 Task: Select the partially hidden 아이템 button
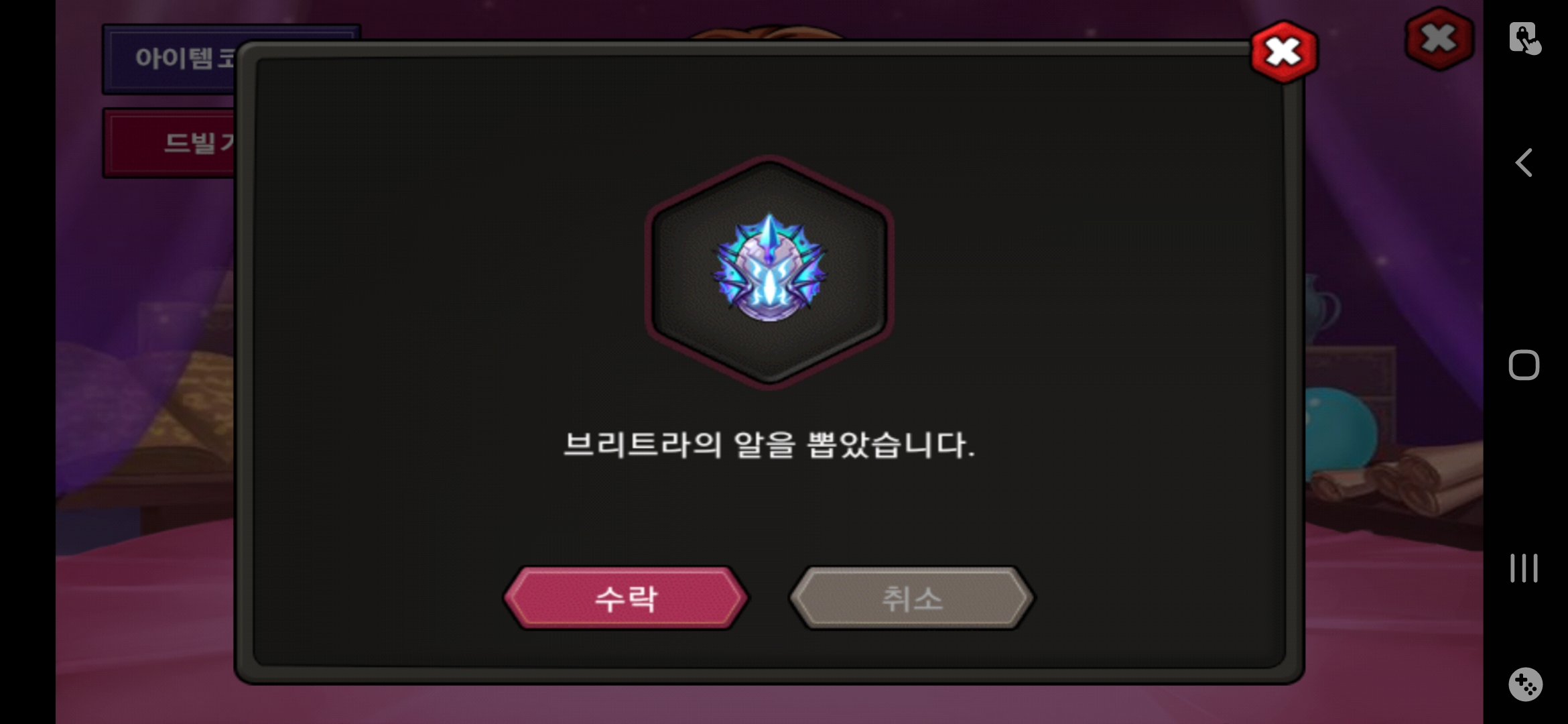[171, 59]
